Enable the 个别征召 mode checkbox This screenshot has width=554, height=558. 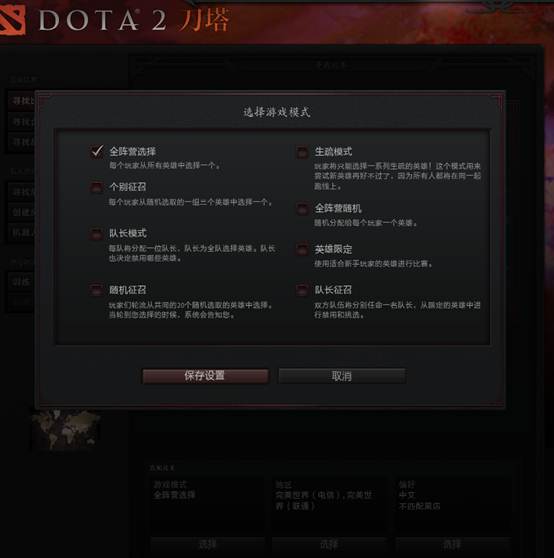pyautogui.click(x=96, y=187)
